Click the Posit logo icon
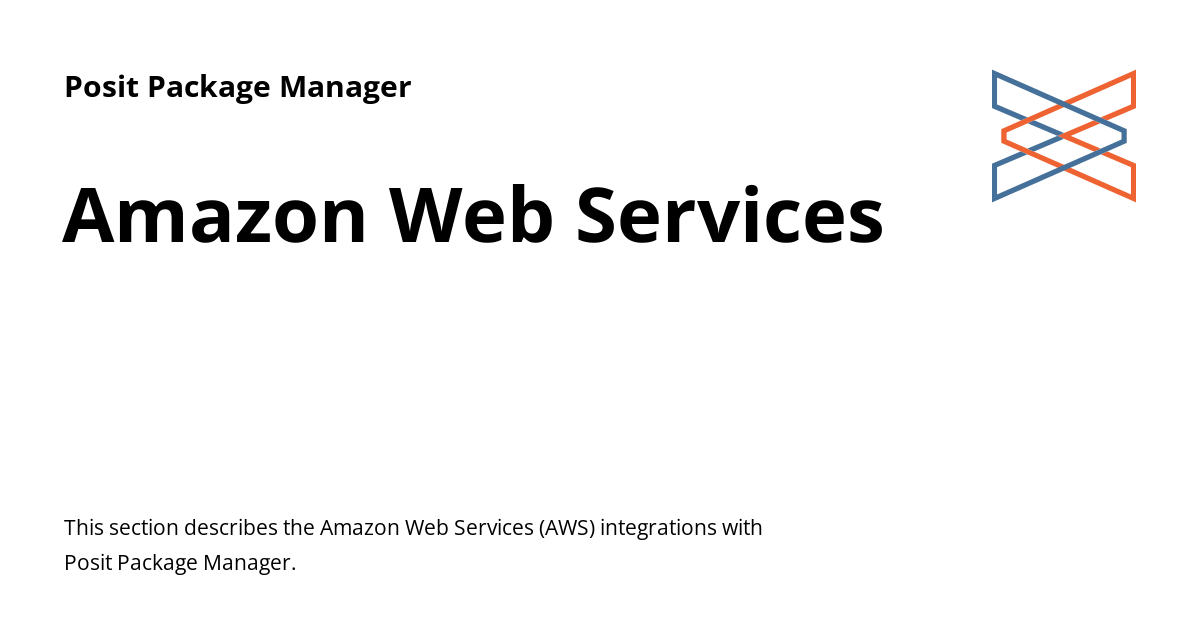 tap(1063, 135)
